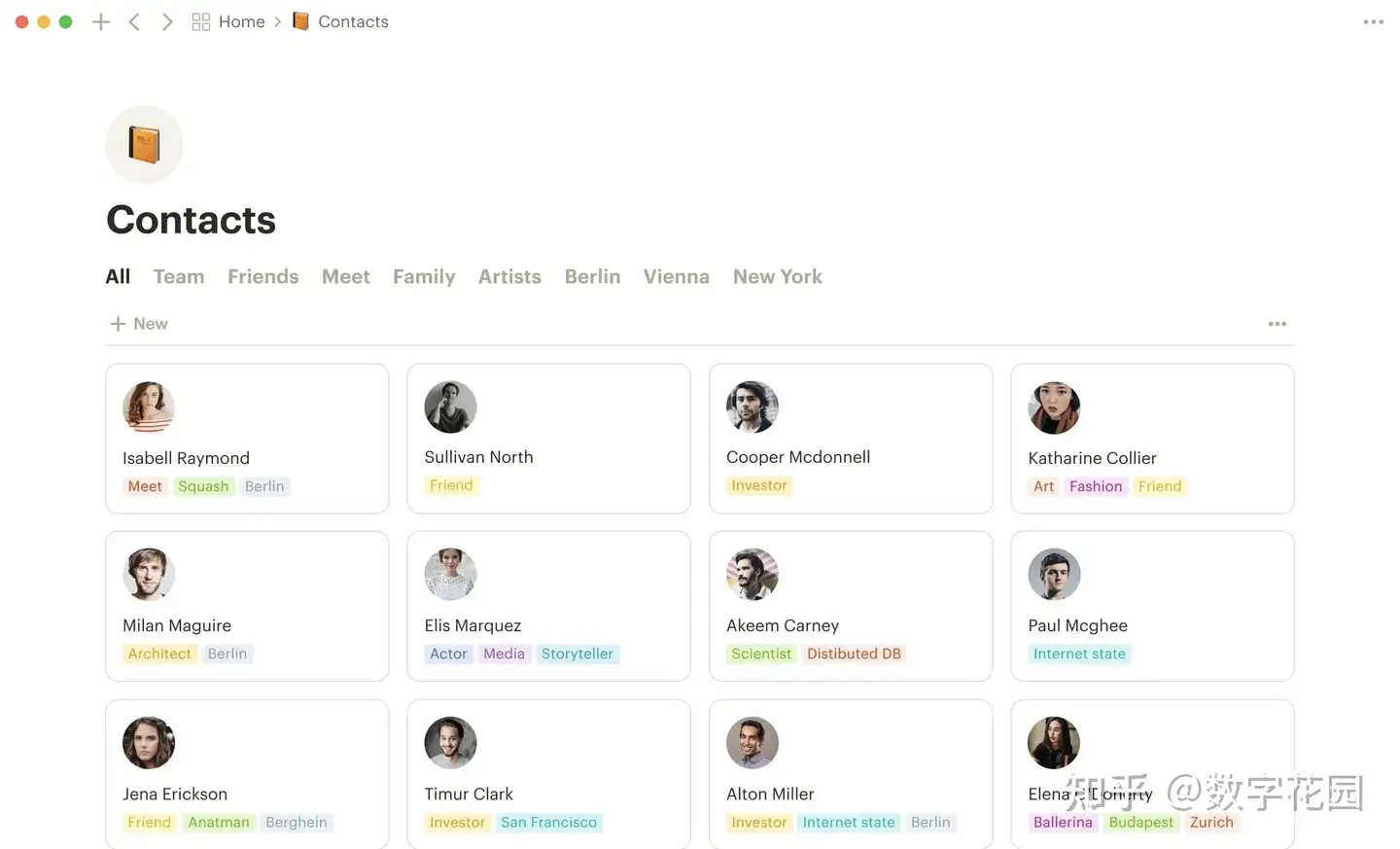Open the Elis Marquez contact name
Screen dimensions: 1400x849
tap(472, 625)
